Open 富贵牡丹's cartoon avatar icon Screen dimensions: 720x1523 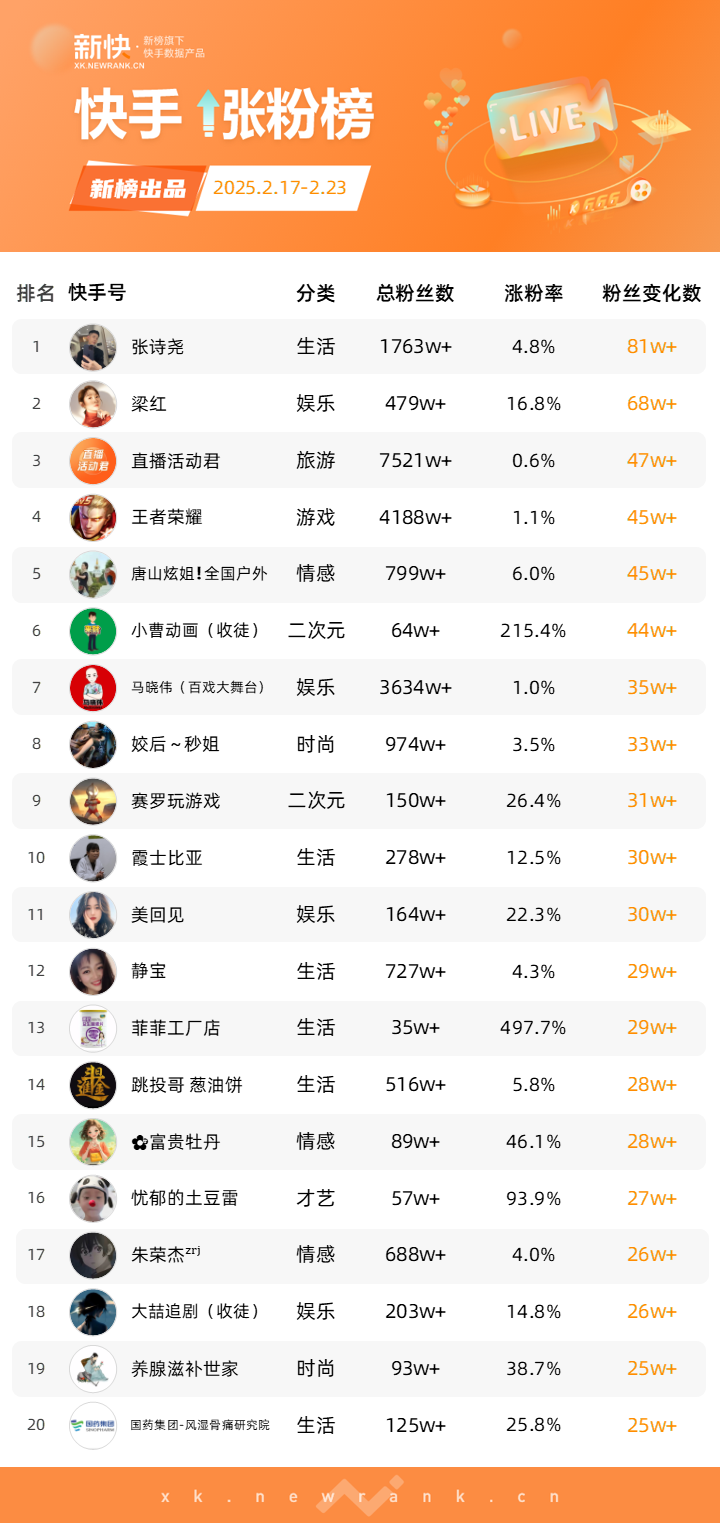pyautogui.click(x=93, y=1141)
